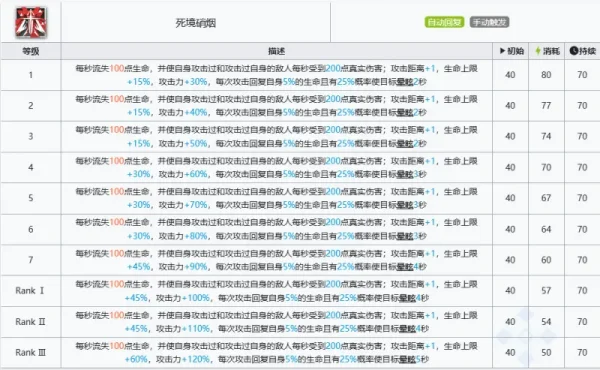Click cost value 67 in level 5 row

coord(546,198)
